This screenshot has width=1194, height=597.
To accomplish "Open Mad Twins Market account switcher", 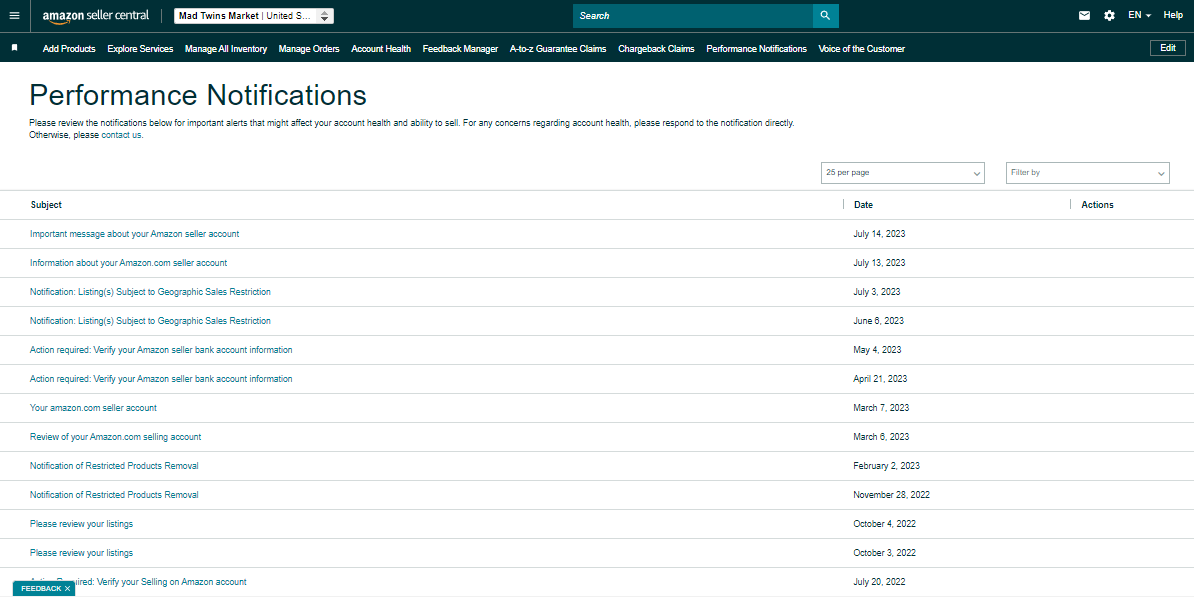I will click(x=254, y=16).
